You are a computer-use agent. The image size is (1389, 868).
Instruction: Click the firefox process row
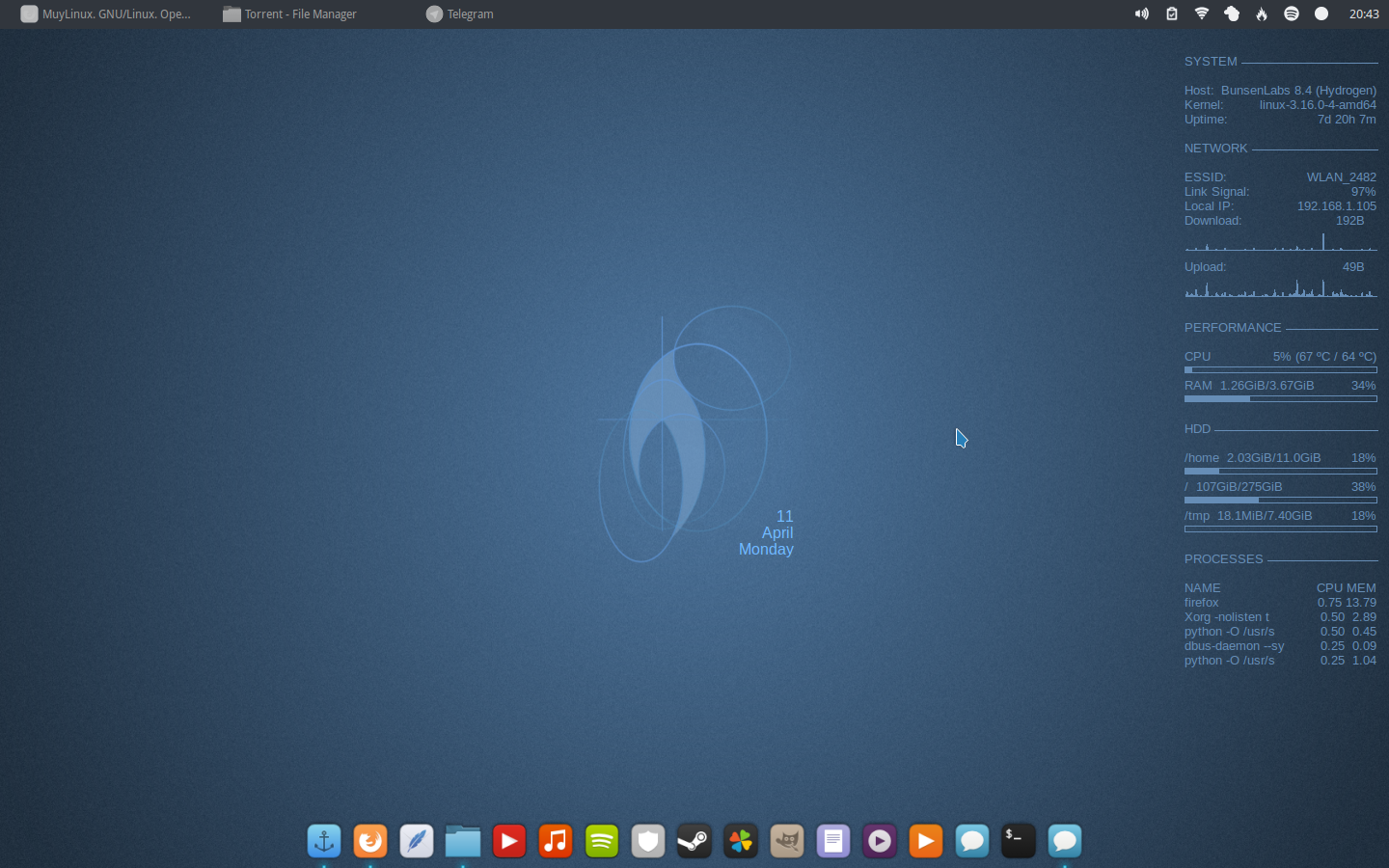[x=1281, y=603]
